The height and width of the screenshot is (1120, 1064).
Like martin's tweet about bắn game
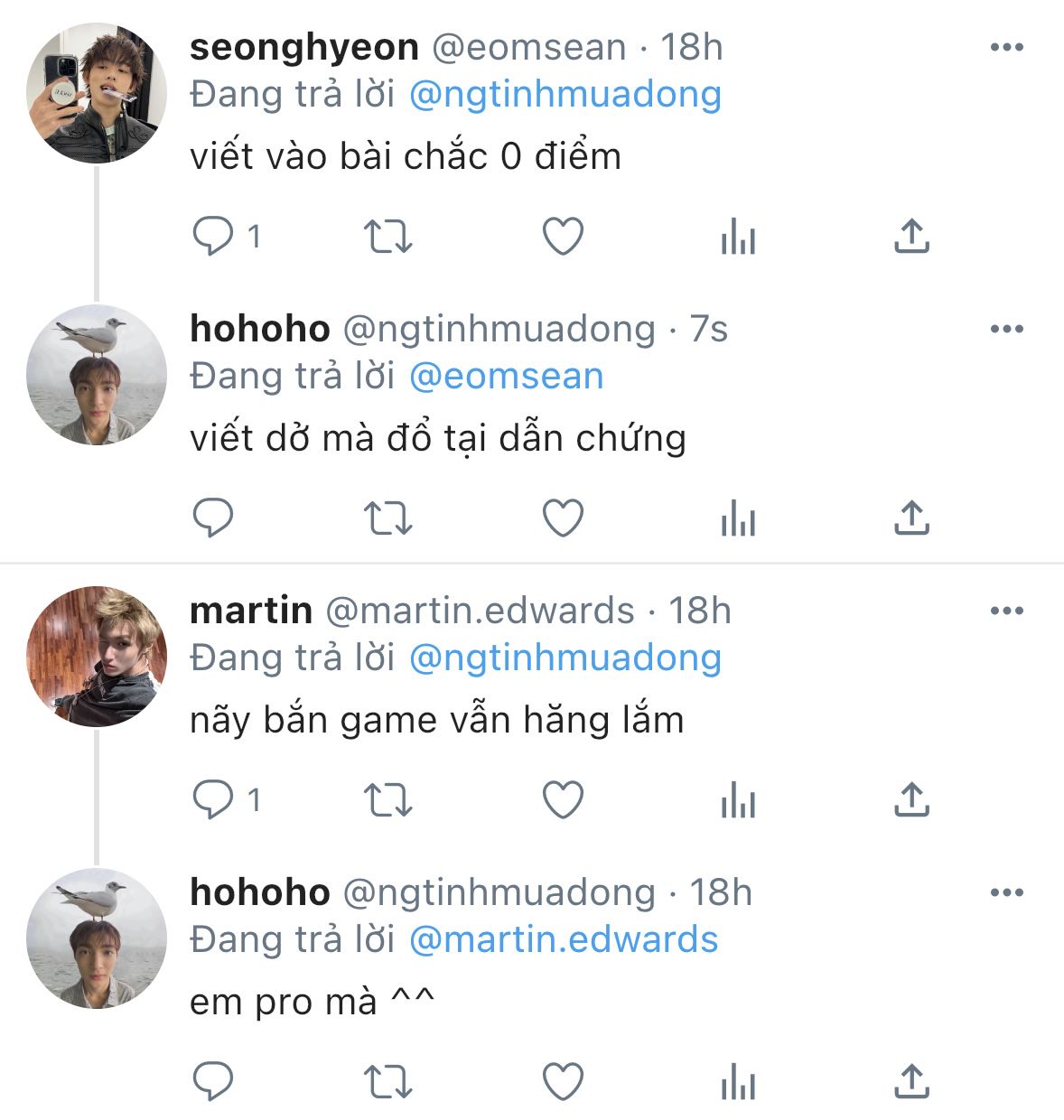pyautogui.click(x=563, y=800)
